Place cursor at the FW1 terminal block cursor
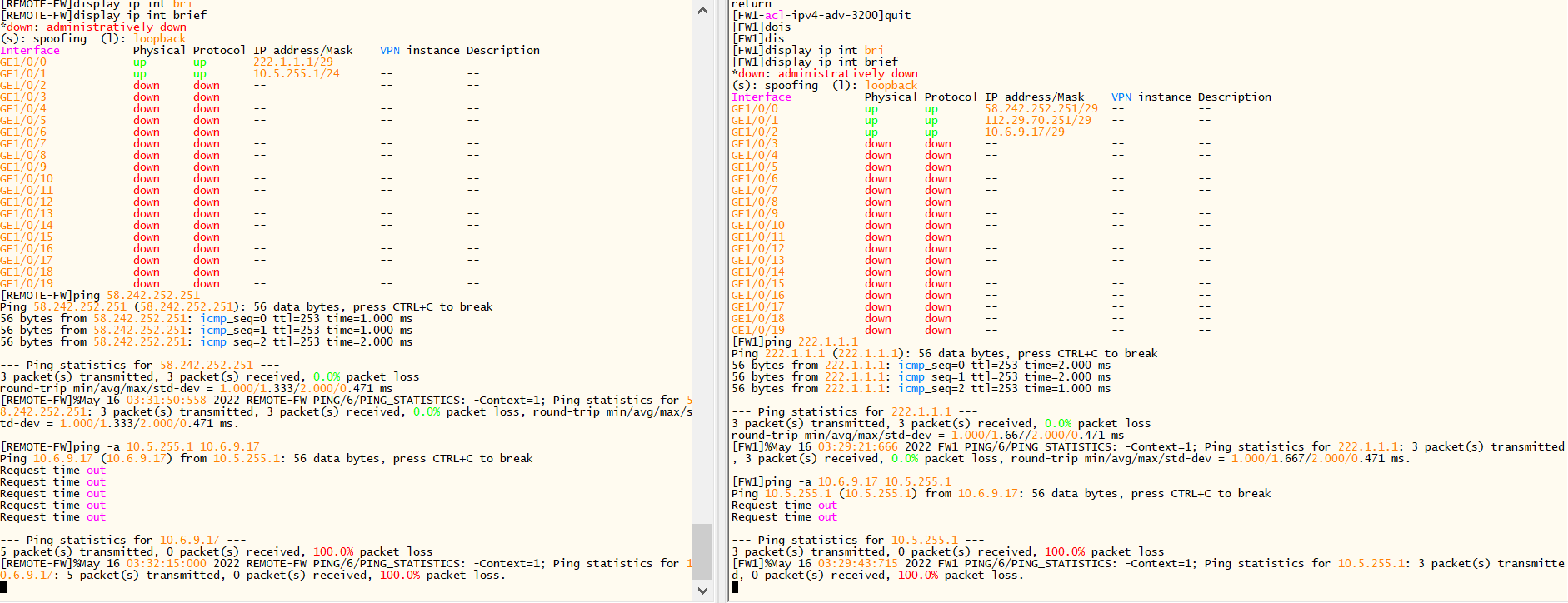The image size is (1568, 603). pyautogui.click(x=735, y=587)
